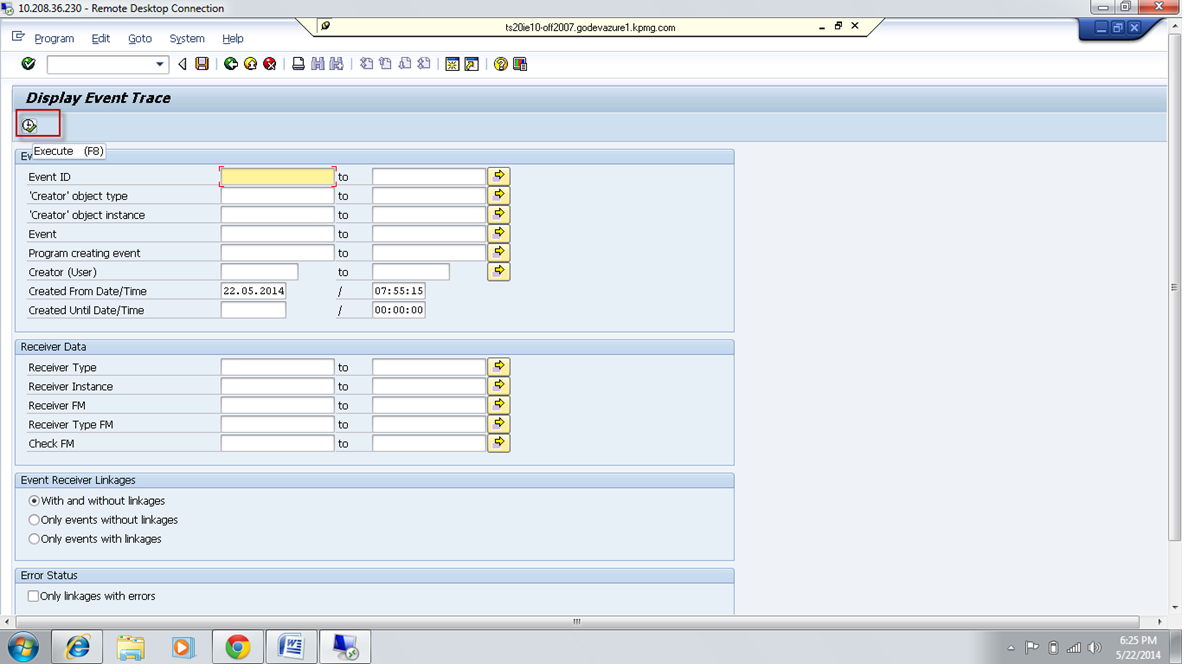Click inside the Event ID input field
1184x664 pixels.
click(x=277, y=176)
